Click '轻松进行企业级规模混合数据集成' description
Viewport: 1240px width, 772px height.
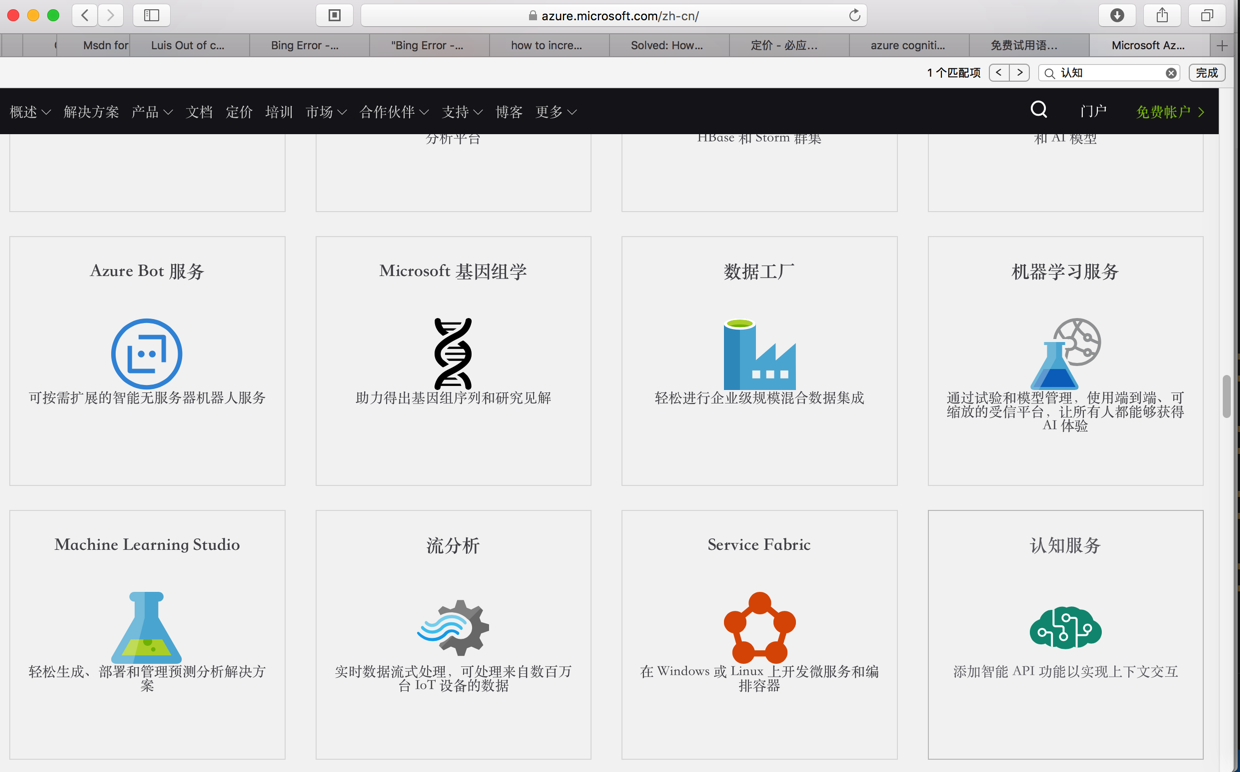759,398
